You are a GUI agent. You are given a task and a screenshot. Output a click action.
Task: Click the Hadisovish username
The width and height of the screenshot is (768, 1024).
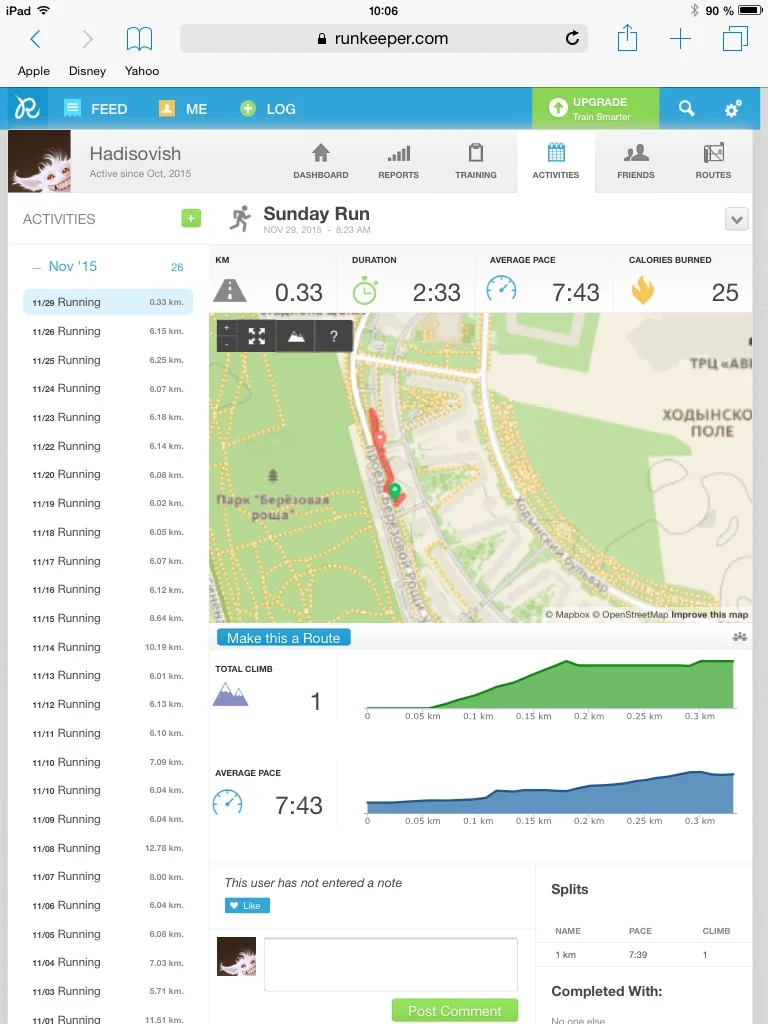pos(135,153)
